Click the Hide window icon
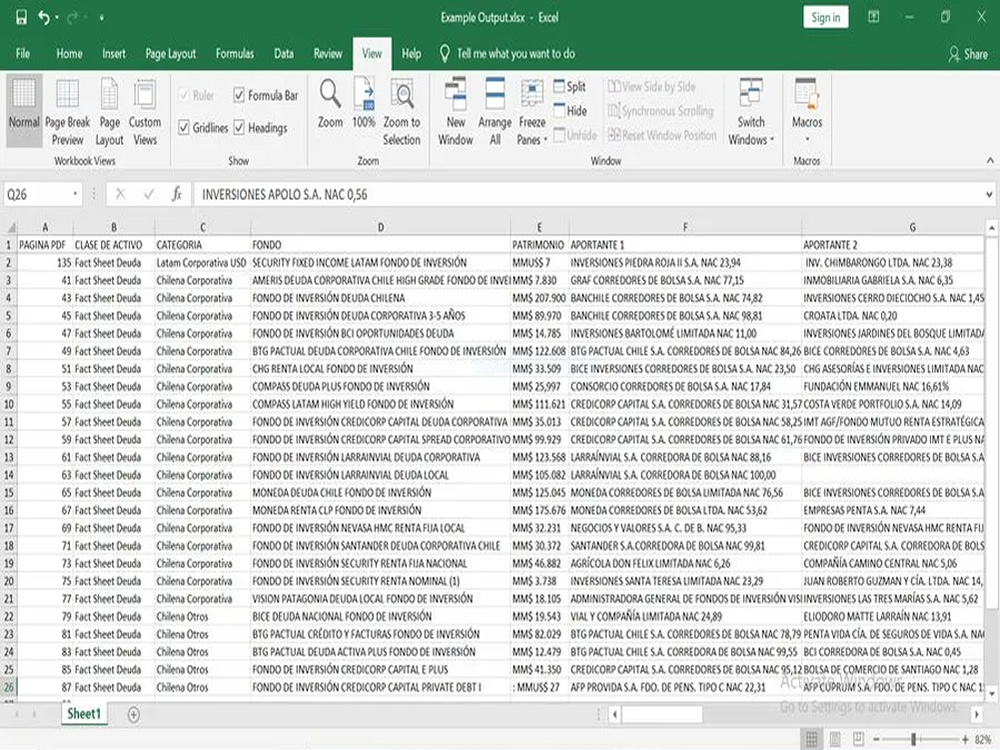The height and width of the screenshot is (750, 1000). (559, 110)
